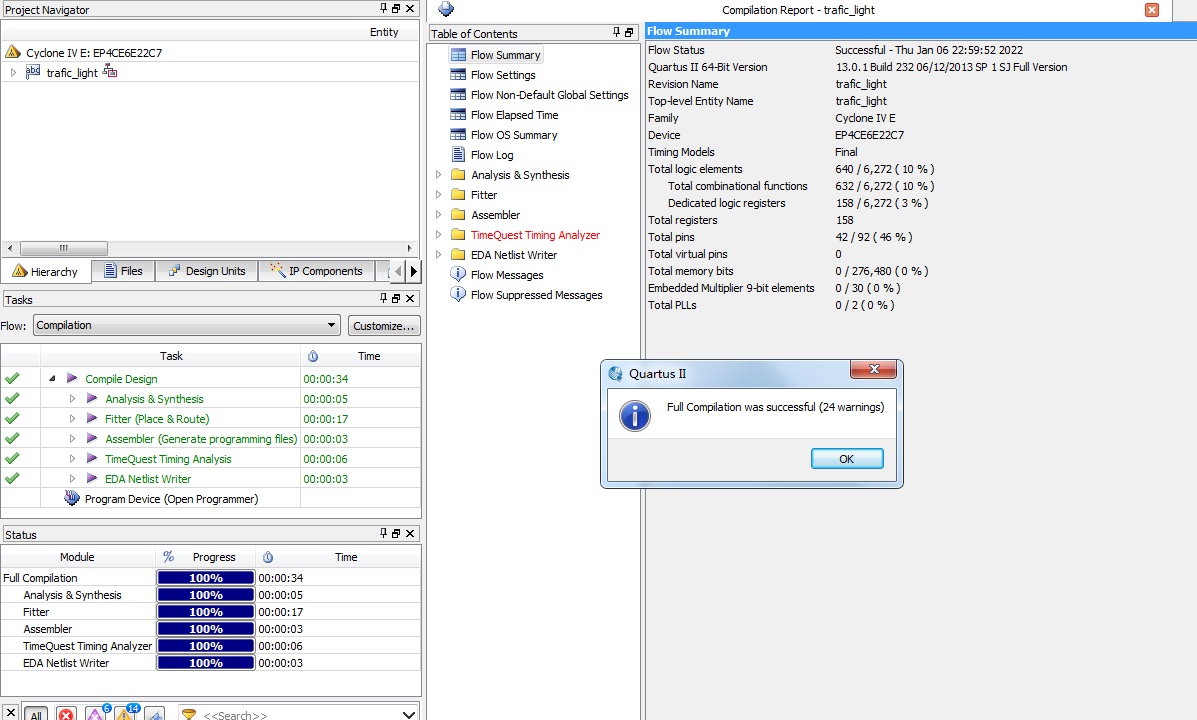Open Flow Elapsed Time report
This screenshot has height=720, width=1197.
click(515, 115)
